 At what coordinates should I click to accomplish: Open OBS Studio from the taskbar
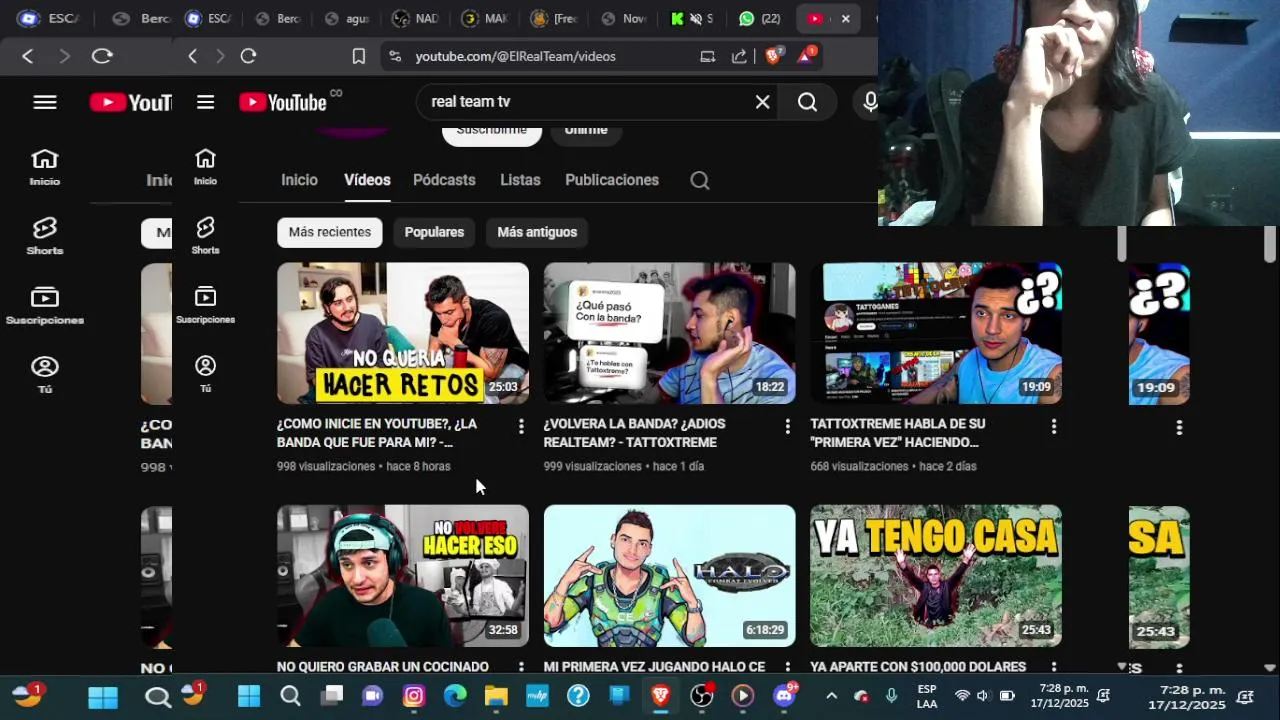(x=702, y=696)
